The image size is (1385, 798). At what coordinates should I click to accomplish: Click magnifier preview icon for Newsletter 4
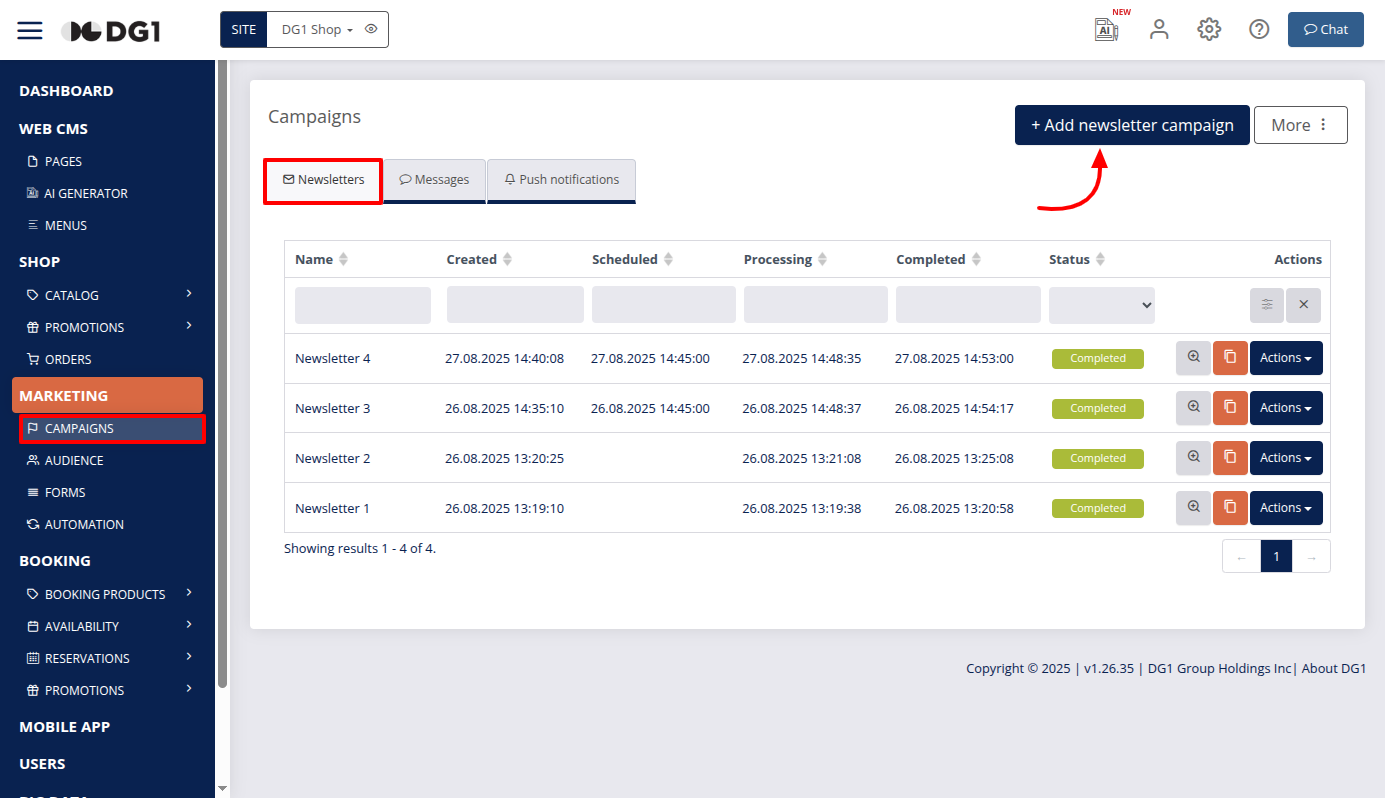1193,358
